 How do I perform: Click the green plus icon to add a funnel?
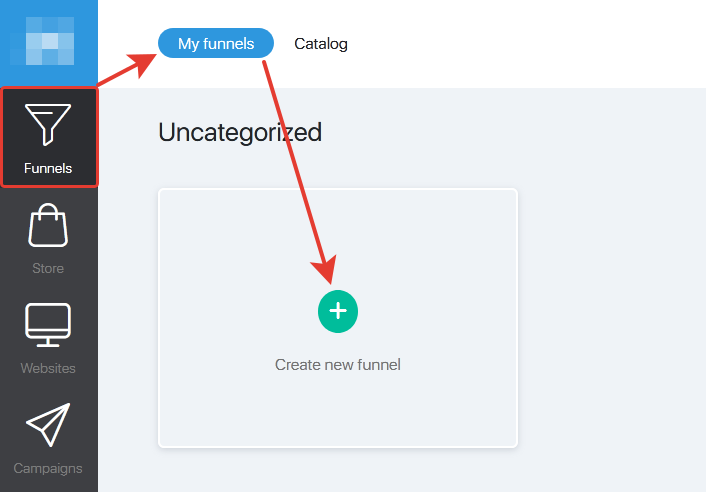click(338, 311)
